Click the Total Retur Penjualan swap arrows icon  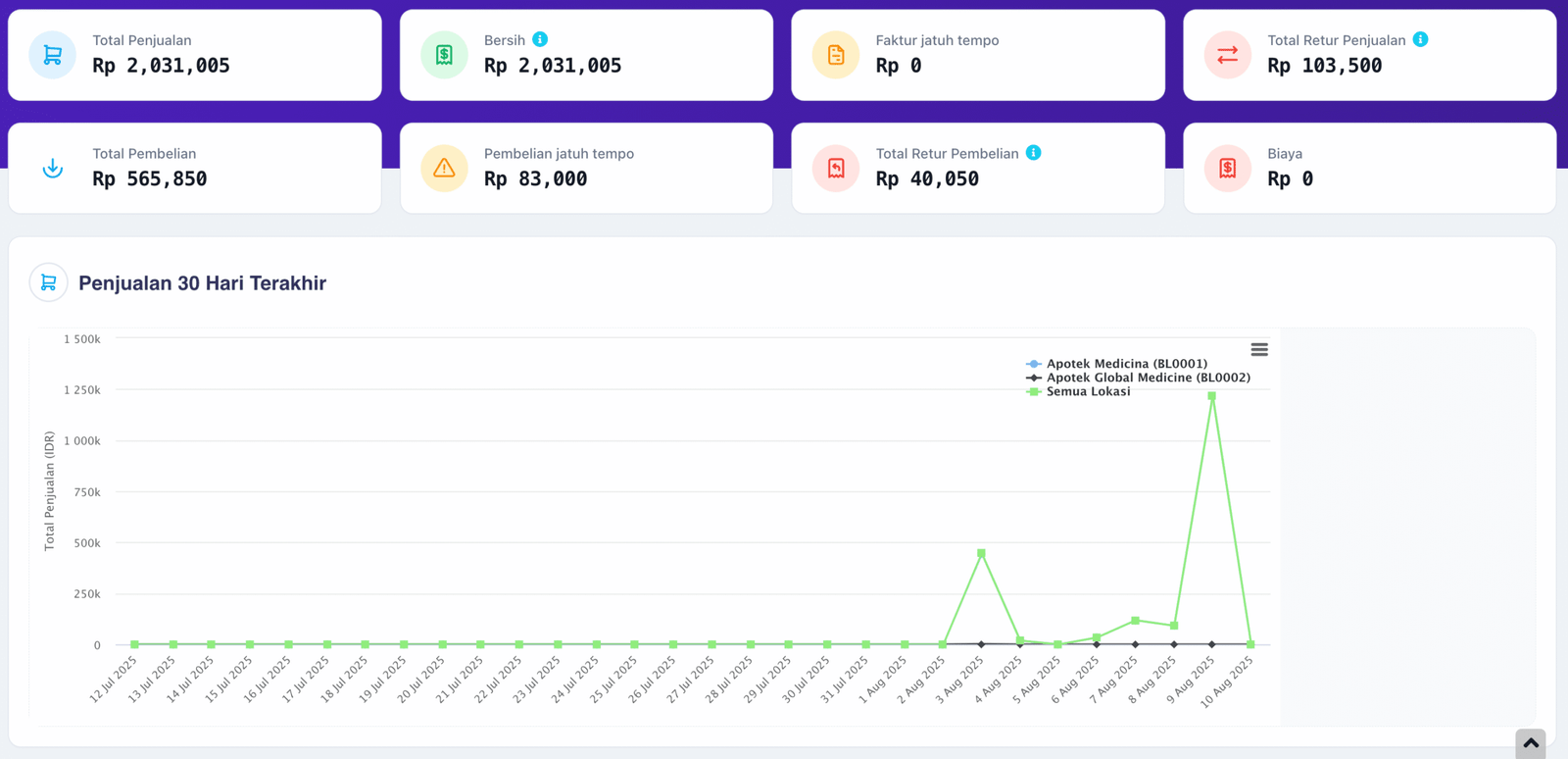pyautogui.click(x=1227, y=55)
